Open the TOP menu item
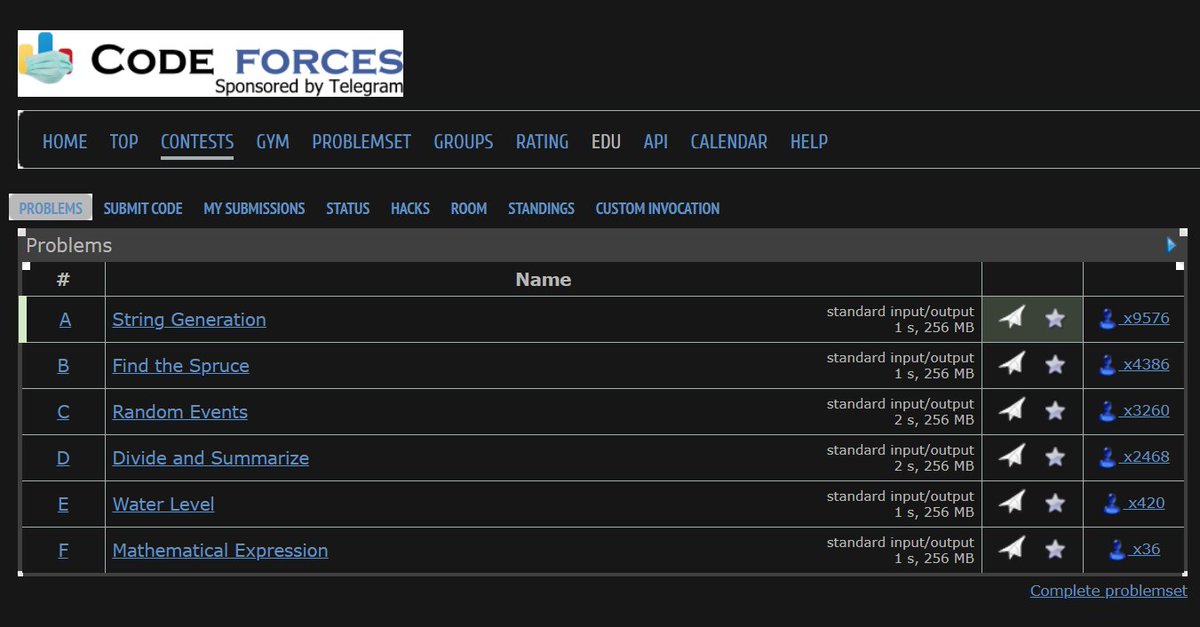The width and height of the screenshot is (1200, 627). (124, 142)
